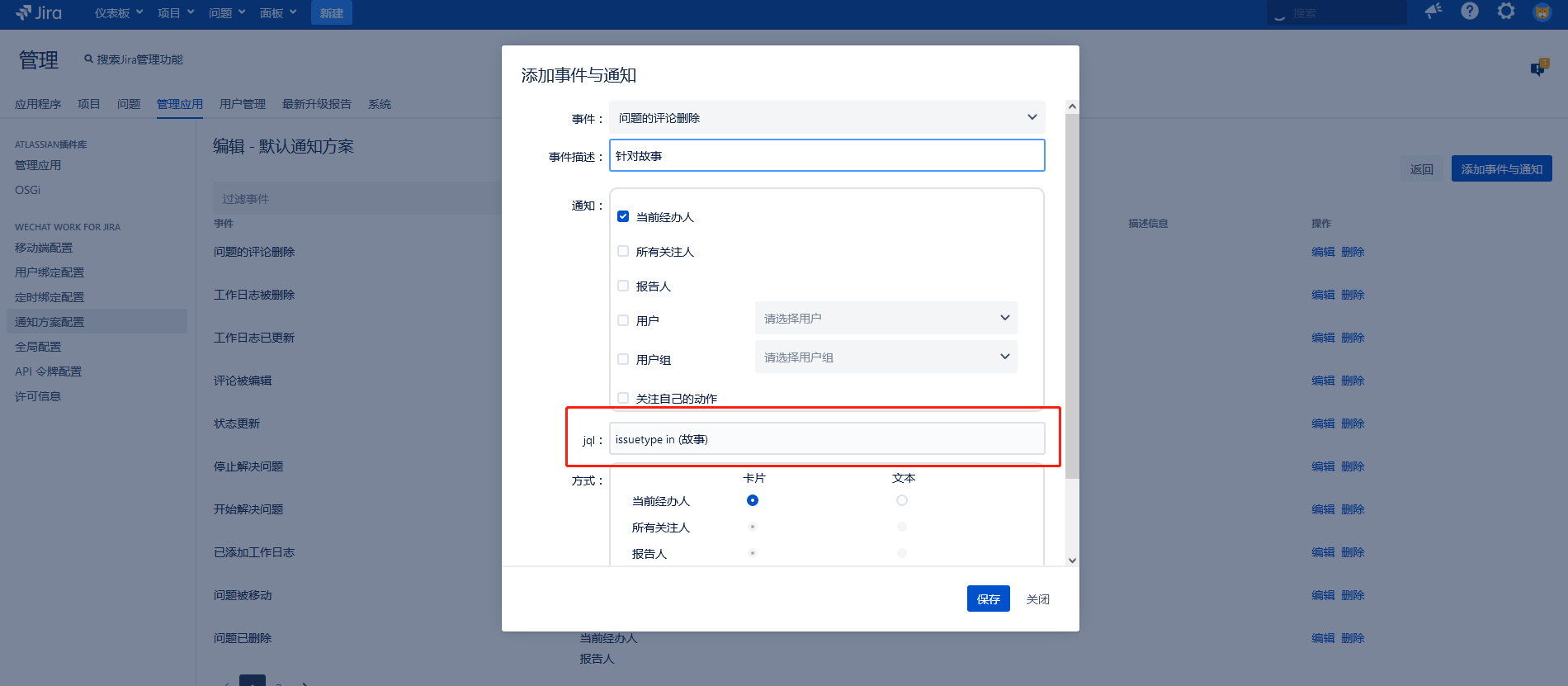Viewport: 1568px width, 686px height.
Task: Click the search magnifier beside 搜索Jira管理功能
Action: tap(88, 59)
